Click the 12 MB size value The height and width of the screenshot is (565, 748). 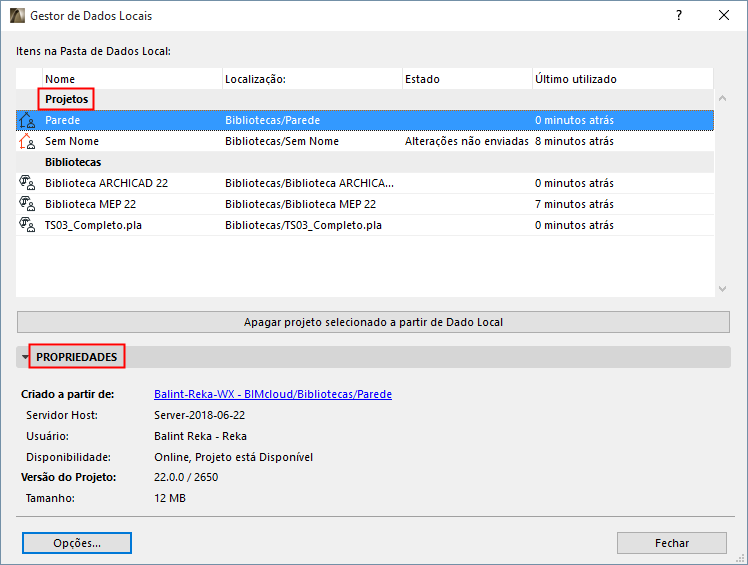[x=170, y=498]
